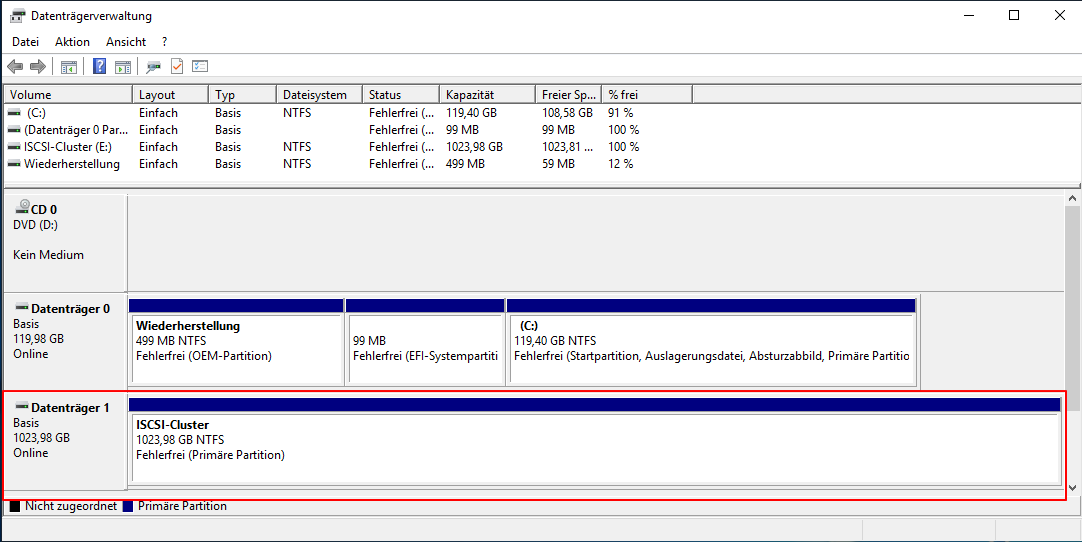
Task: Sort by the Typ column header
Action: (x=242, y=95)
